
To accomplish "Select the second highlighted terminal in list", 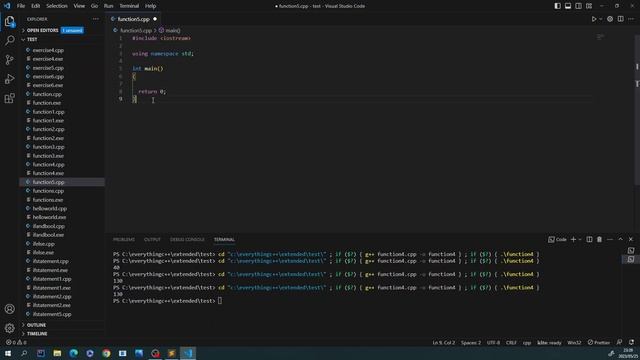I will pyautogui.click(x=631, y=259).
